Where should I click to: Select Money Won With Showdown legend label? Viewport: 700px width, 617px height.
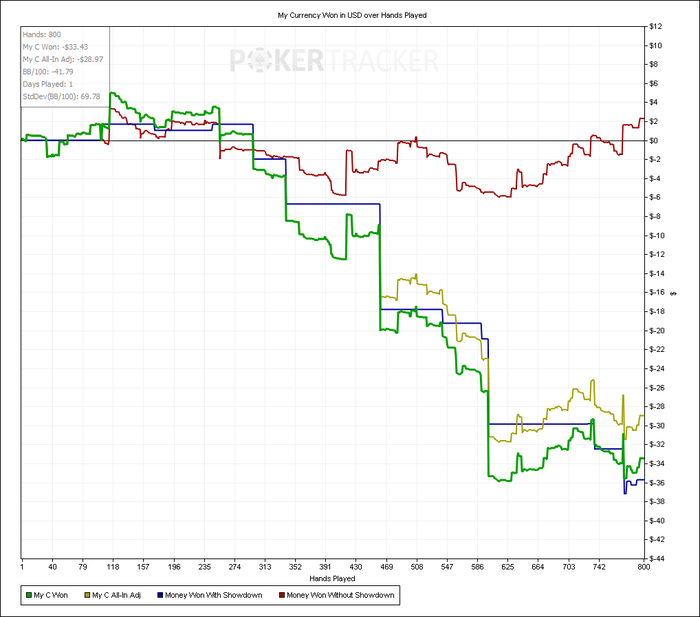point(213,595)
